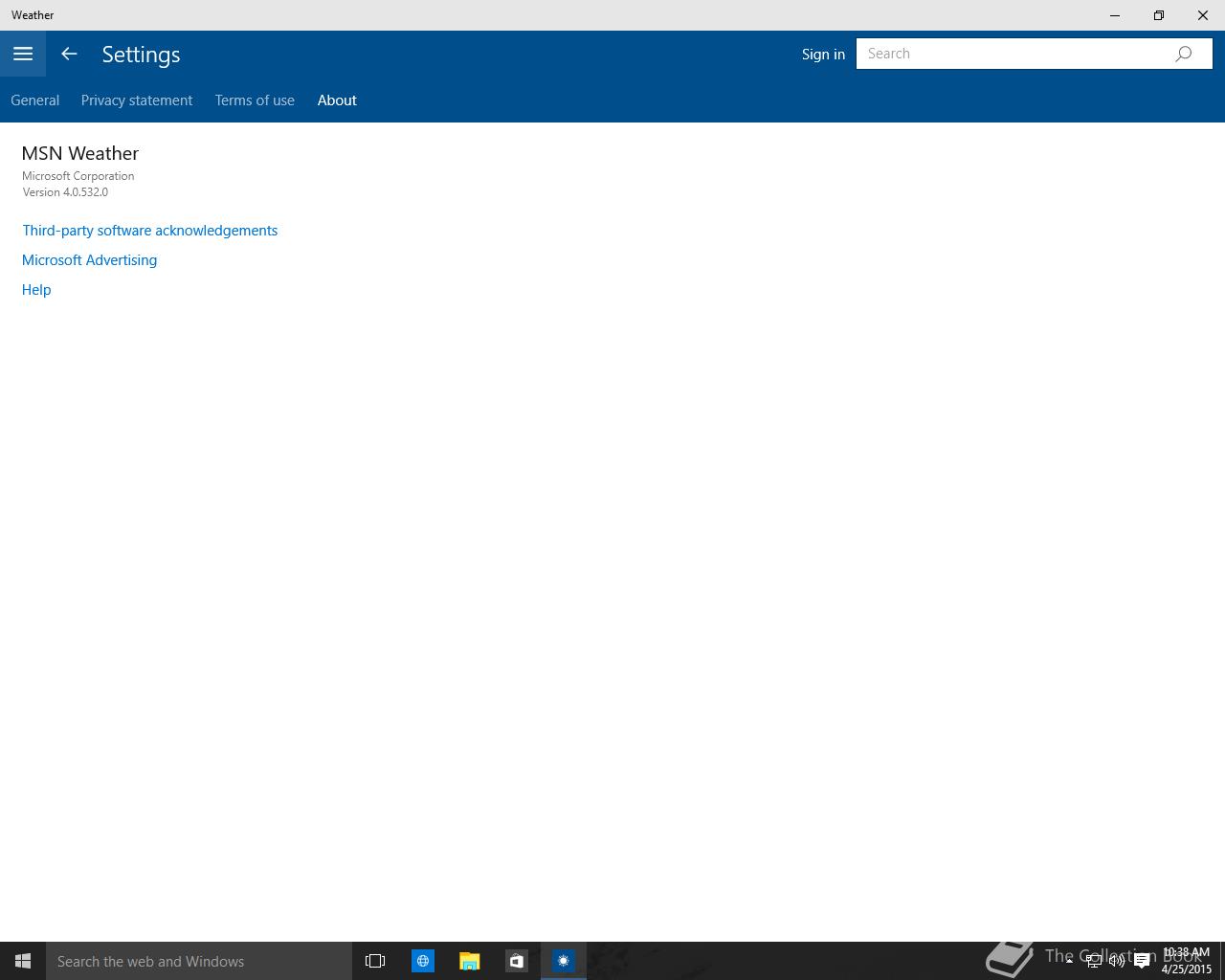Minimize the Weather window
Screen dimensions: 1225x980
(1115, 15)
